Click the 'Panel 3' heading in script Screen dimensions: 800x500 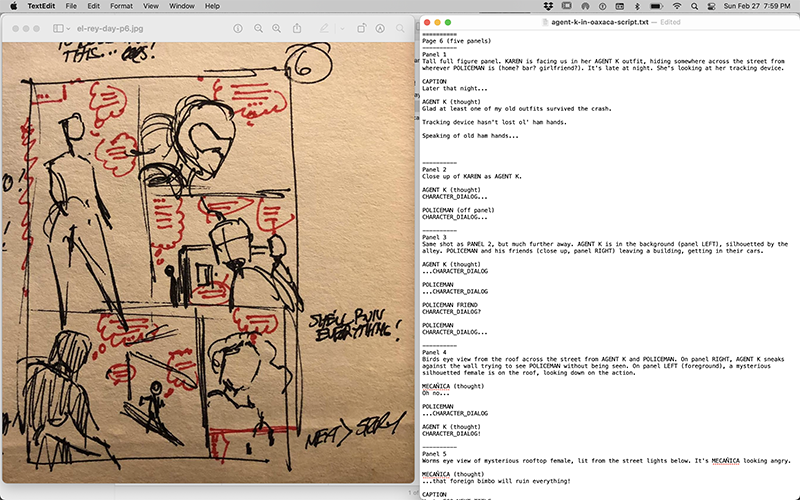coord(434,237)
